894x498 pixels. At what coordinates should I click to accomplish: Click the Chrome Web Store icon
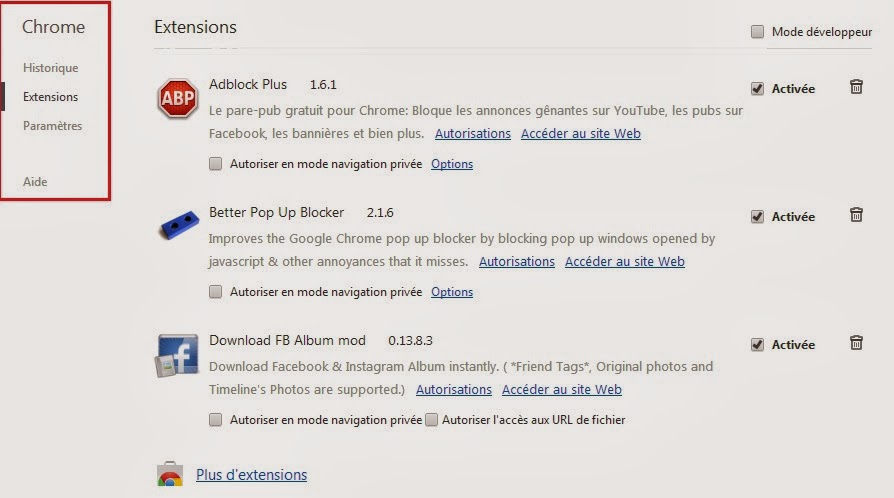tap(170, 476)
